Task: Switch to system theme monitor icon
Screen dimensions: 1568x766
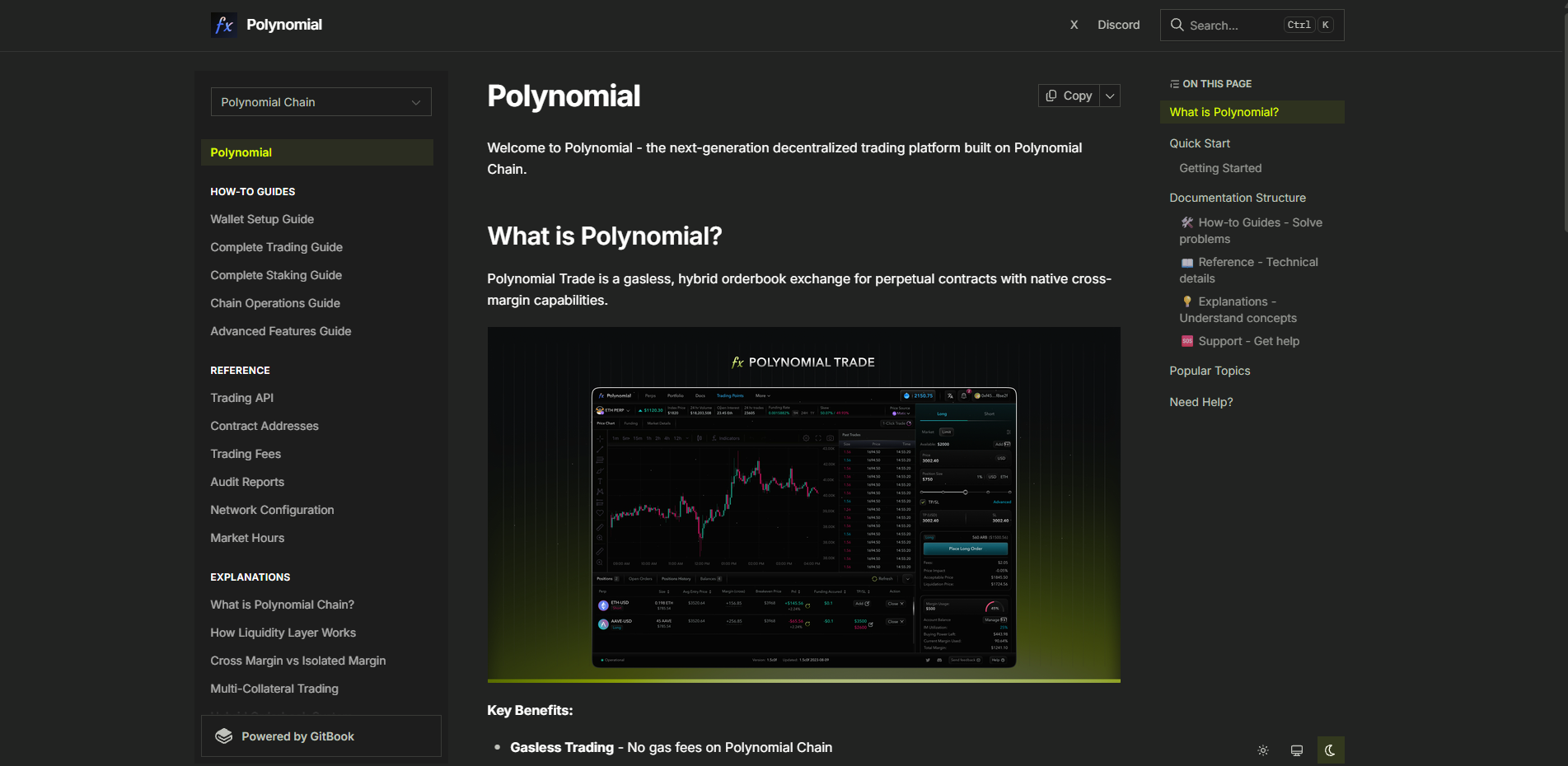Action: (x=1297, y=750)
